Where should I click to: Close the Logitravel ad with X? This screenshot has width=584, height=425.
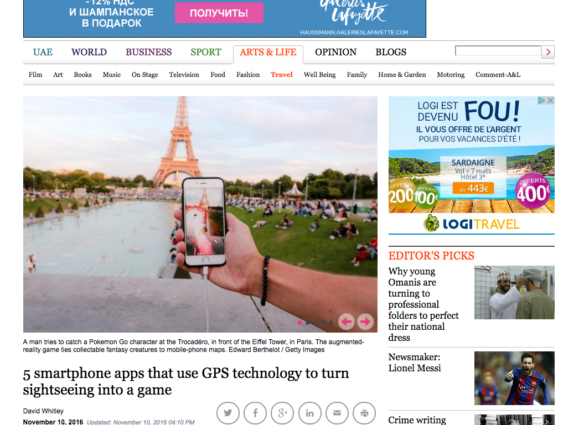(x=550, y=101)
